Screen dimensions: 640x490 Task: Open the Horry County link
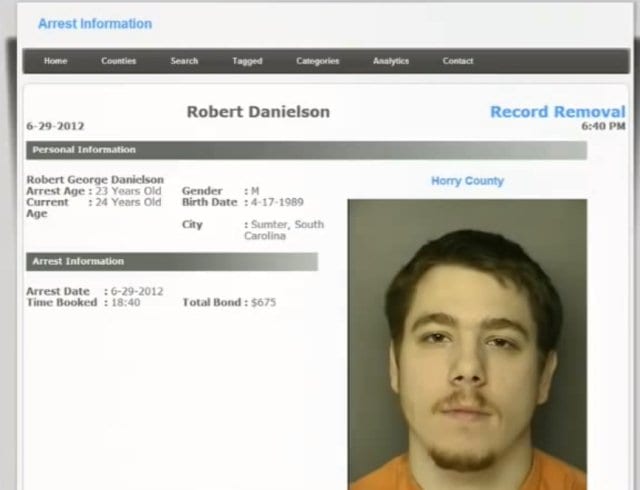pyautogui.click(x=467, y=181)
